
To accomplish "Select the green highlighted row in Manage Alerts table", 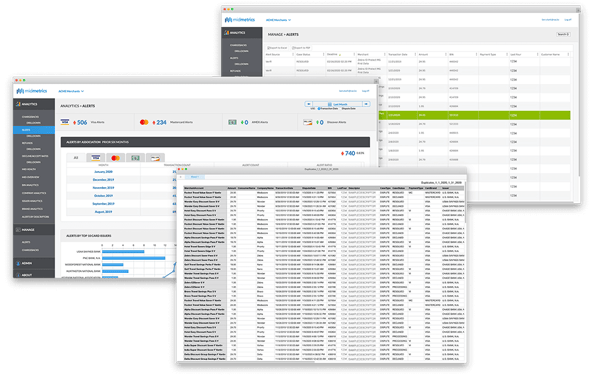I will click(474, 115).
